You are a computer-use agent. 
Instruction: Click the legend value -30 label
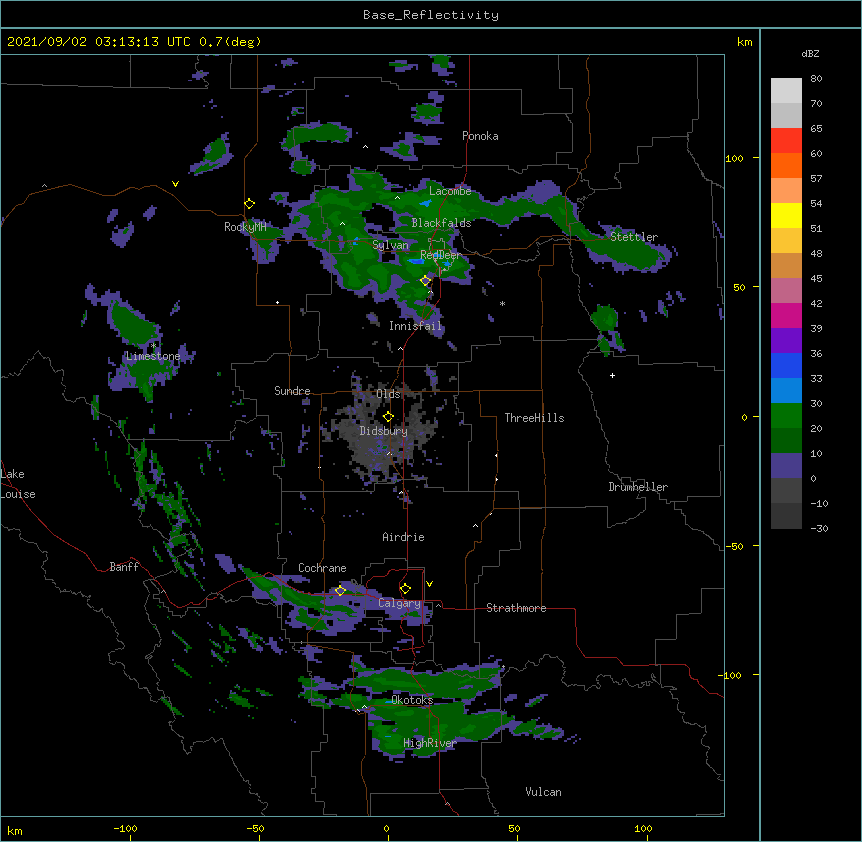click(x=819, y=529)
